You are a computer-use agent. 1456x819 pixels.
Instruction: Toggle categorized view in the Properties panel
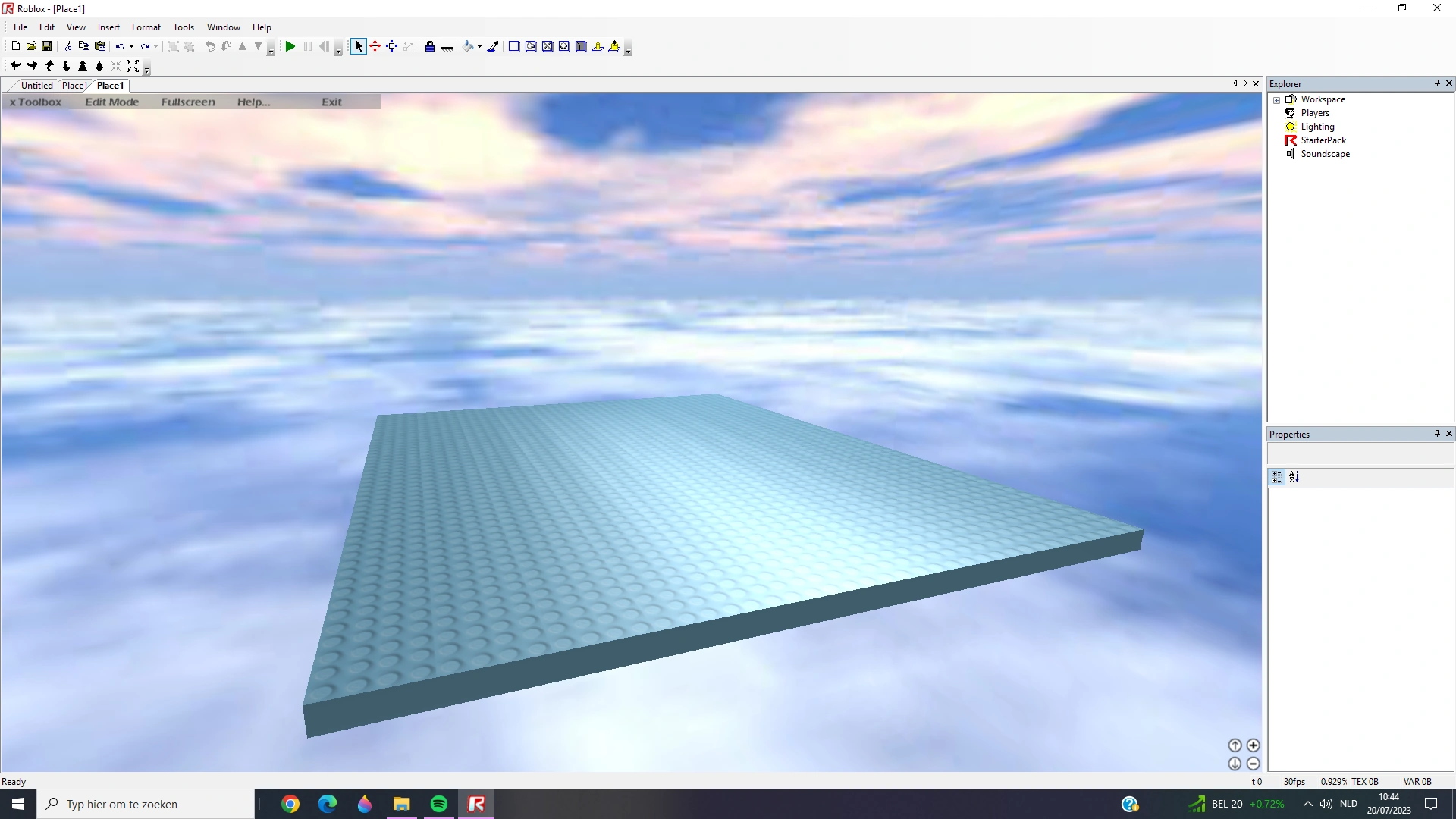1276,477
